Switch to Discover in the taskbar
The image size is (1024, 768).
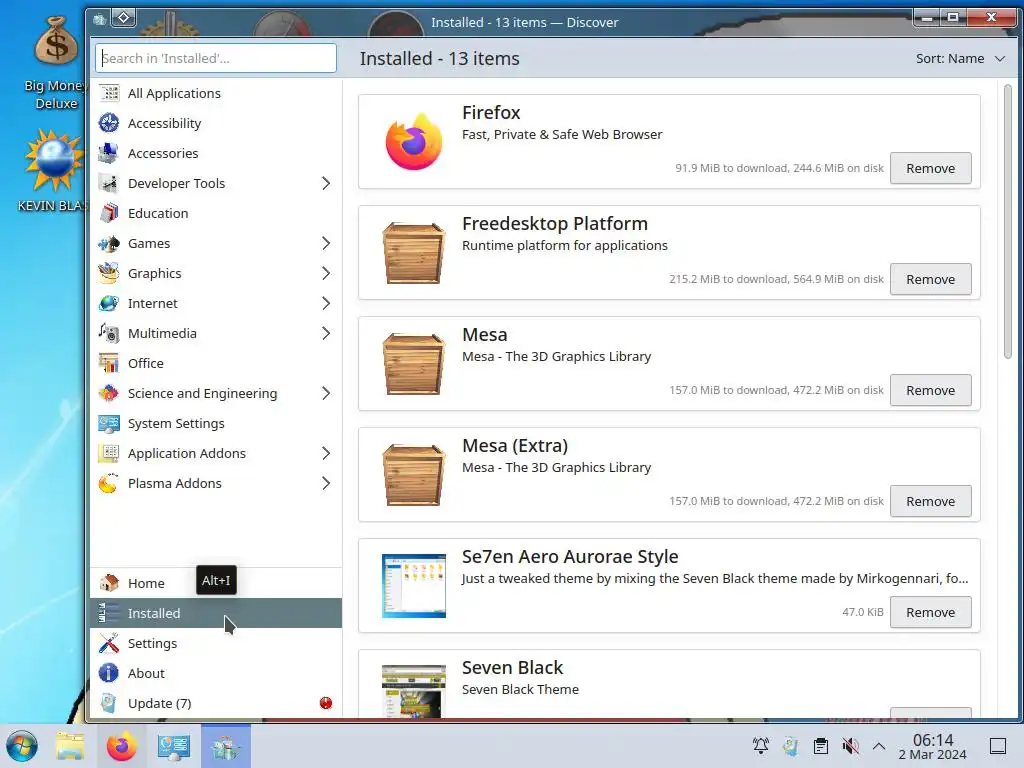[x=226, y=746]
